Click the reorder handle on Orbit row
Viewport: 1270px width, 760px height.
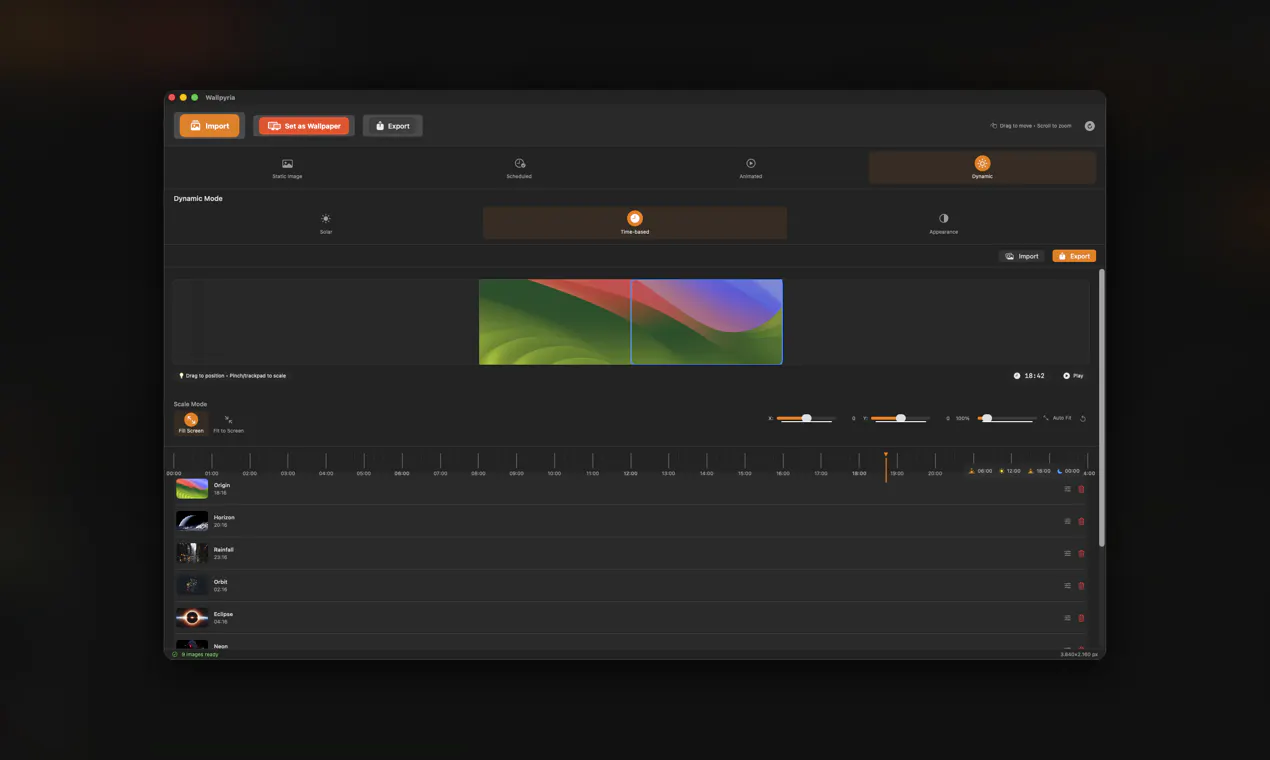click(1067, 585)
